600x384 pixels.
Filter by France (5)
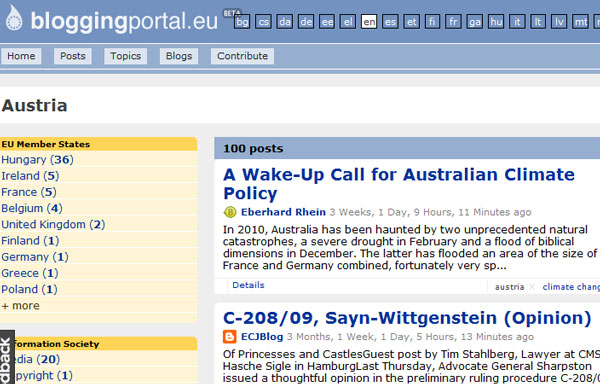(29, 192)
